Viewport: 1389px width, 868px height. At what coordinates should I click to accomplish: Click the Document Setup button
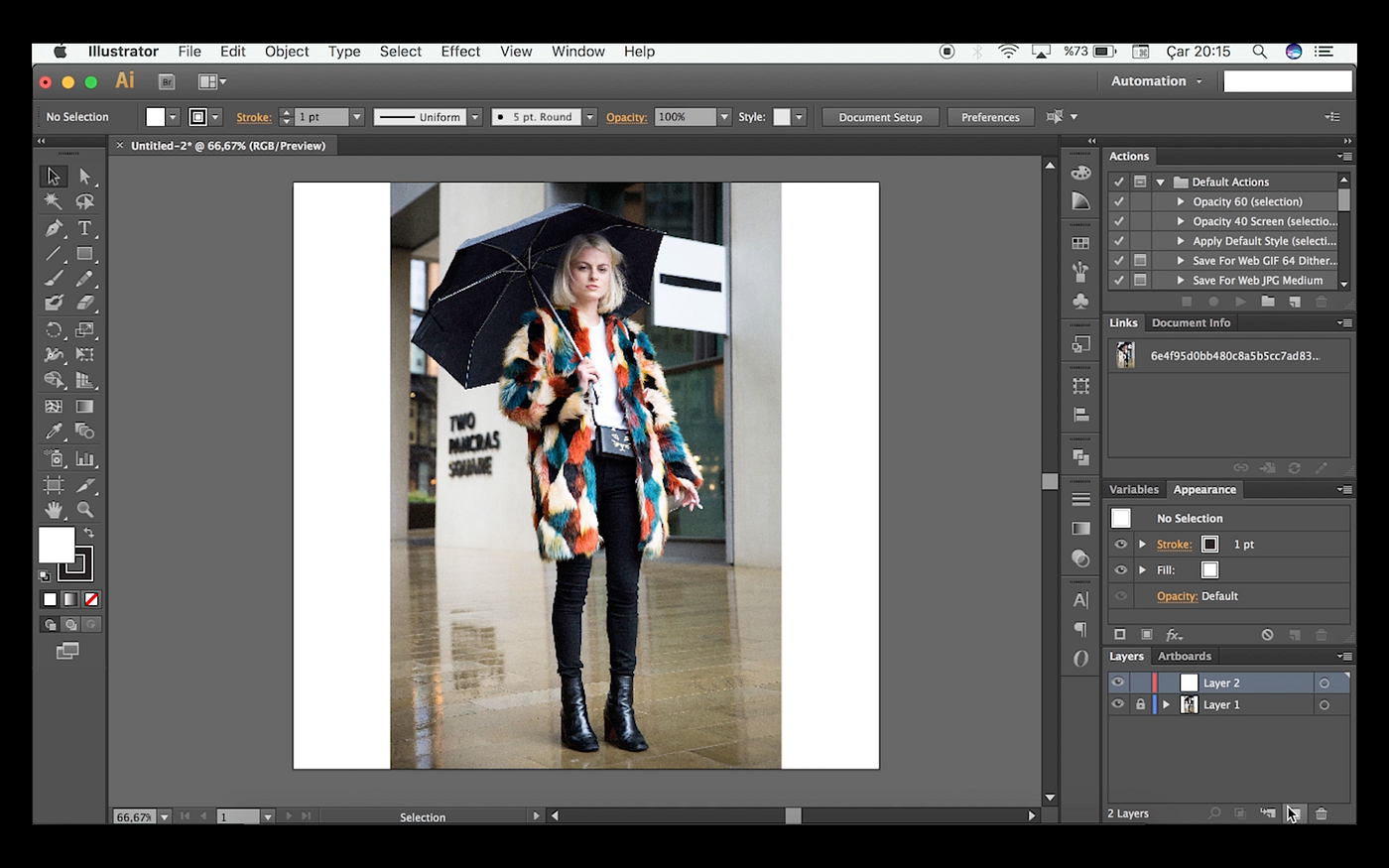click(x=880, y=117)
